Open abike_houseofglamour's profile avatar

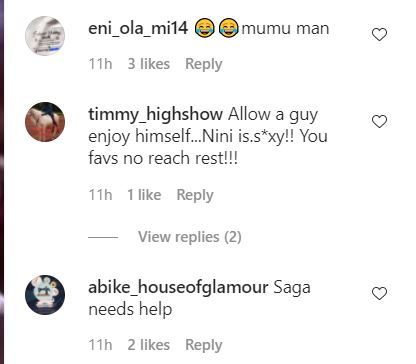[x=45, y=295]
